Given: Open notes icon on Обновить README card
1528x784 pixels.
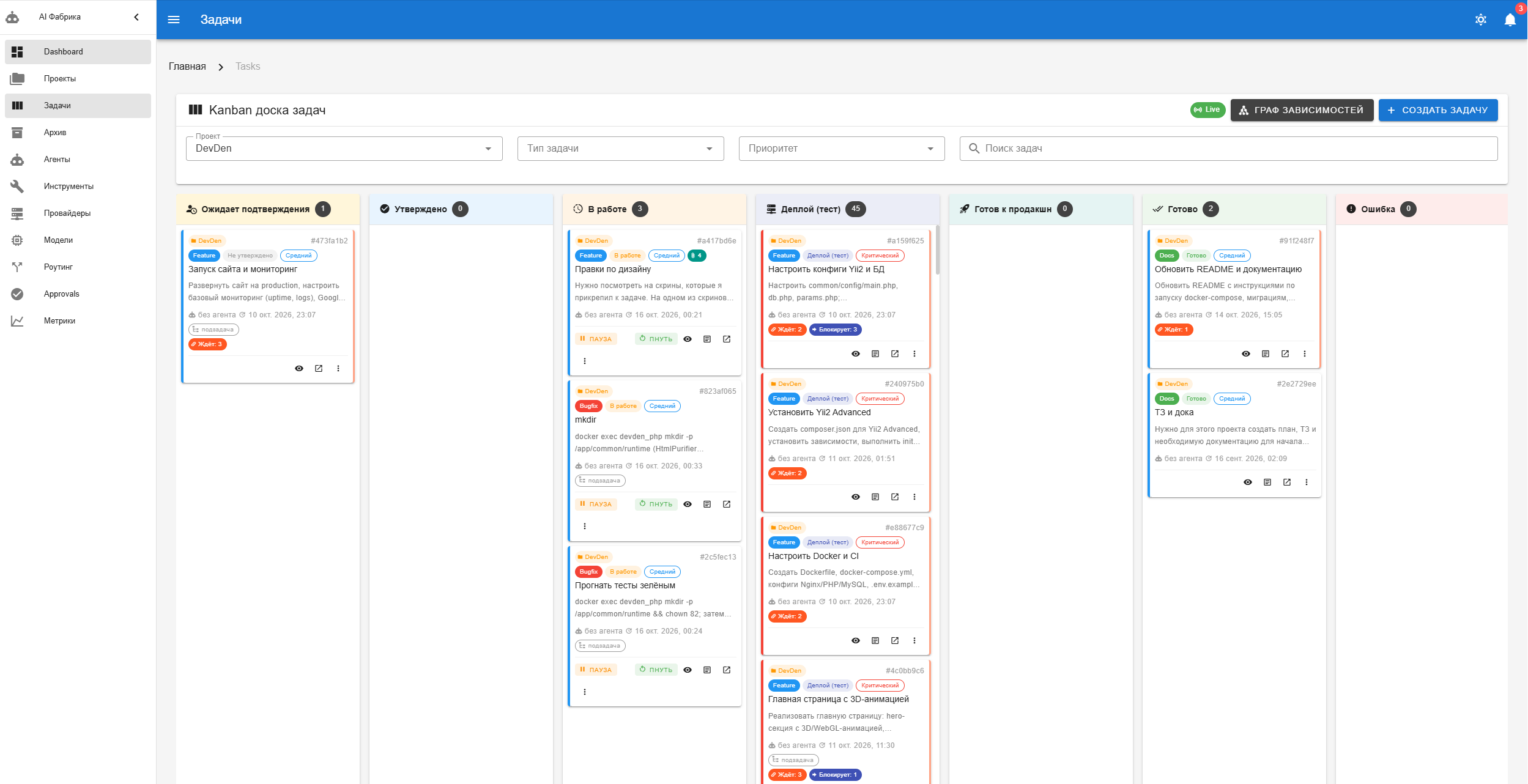Looking at the screenshot, I should (1266, 354).
